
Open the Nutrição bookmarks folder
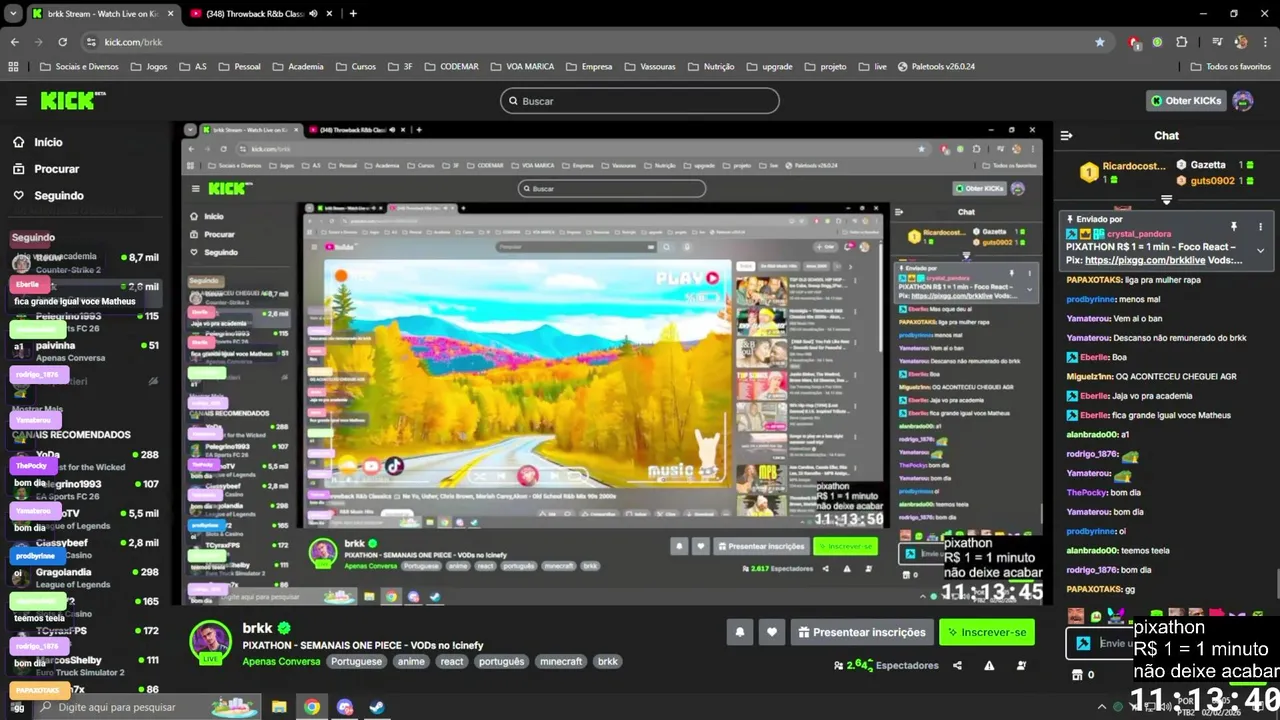tap(710, 67)
